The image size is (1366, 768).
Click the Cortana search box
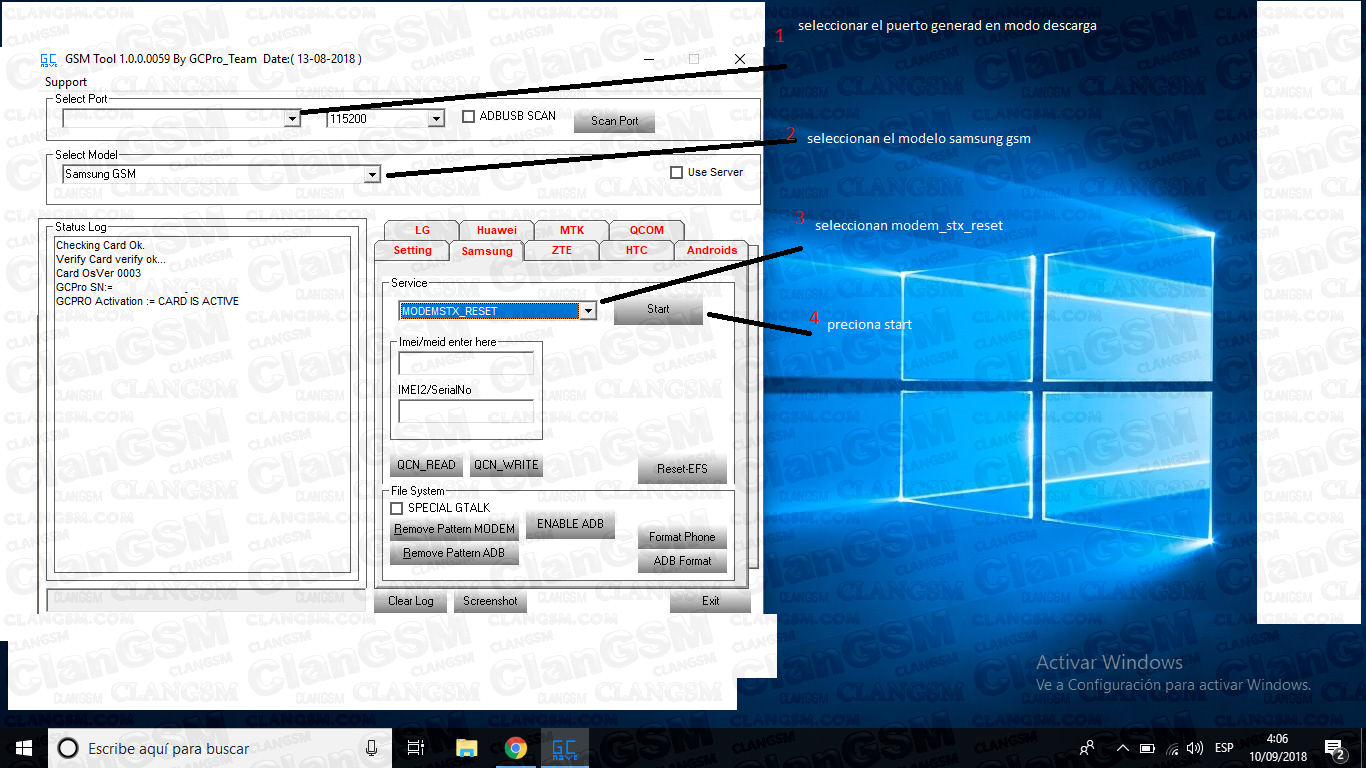(220, 748)
